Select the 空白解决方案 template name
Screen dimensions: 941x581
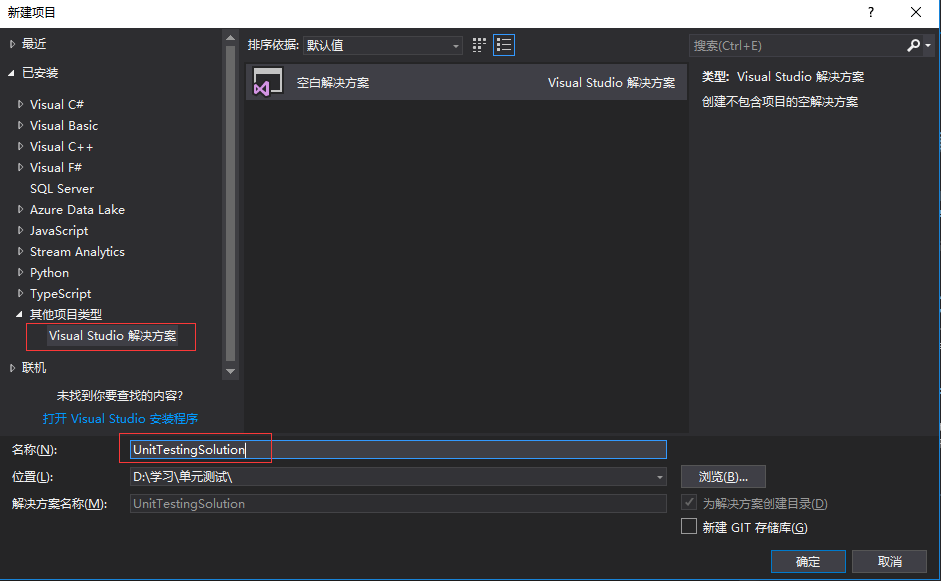[x=333, y=82]
